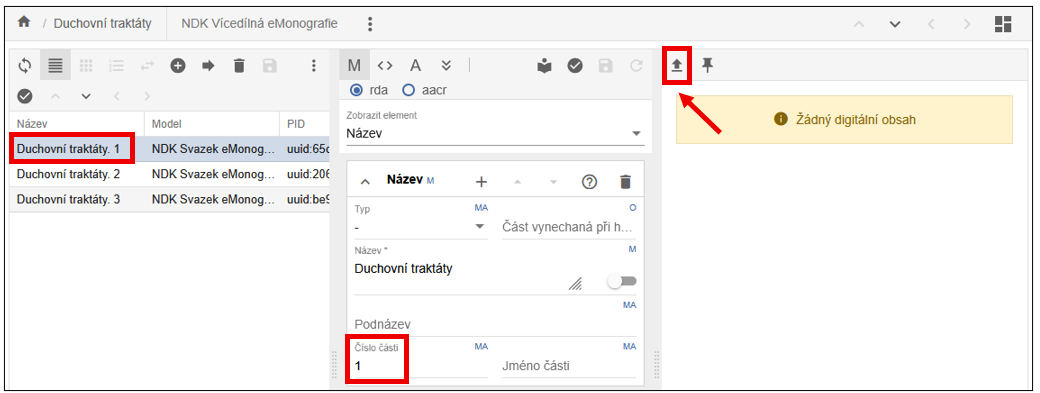Expand more editor views with double chevron

(446, 65)
